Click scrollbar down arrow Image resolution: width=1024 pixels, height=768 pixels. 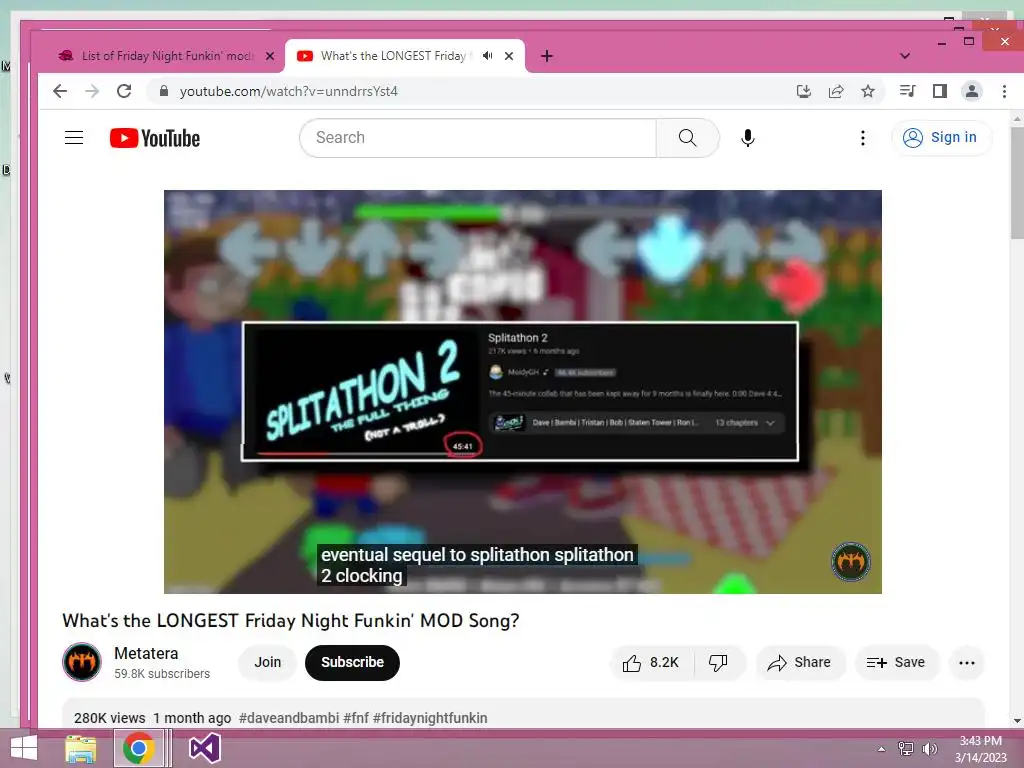point(1017,721)
